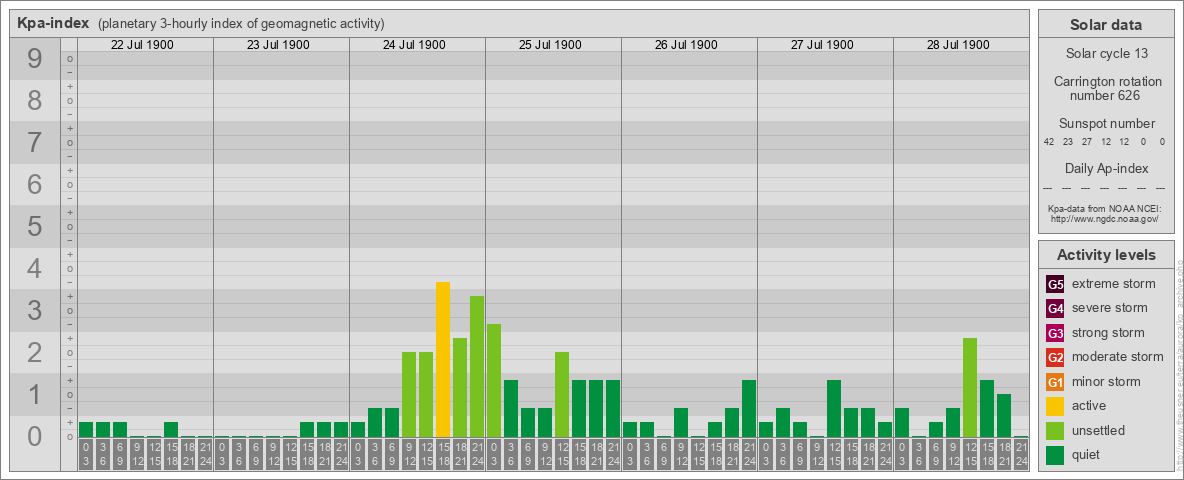Click the G2 moderate storm badge
The width and height of the screenshot is (1184, 480).
tap(1055, 357)
